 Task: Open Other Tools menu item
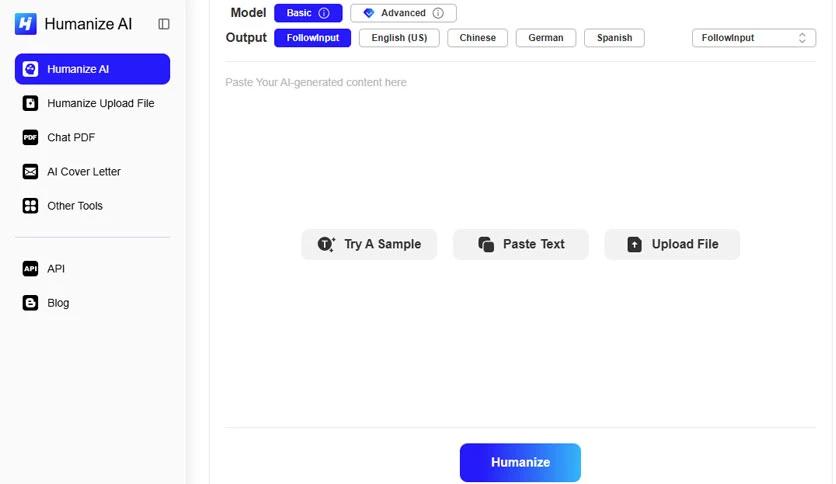tap(92, 205)
